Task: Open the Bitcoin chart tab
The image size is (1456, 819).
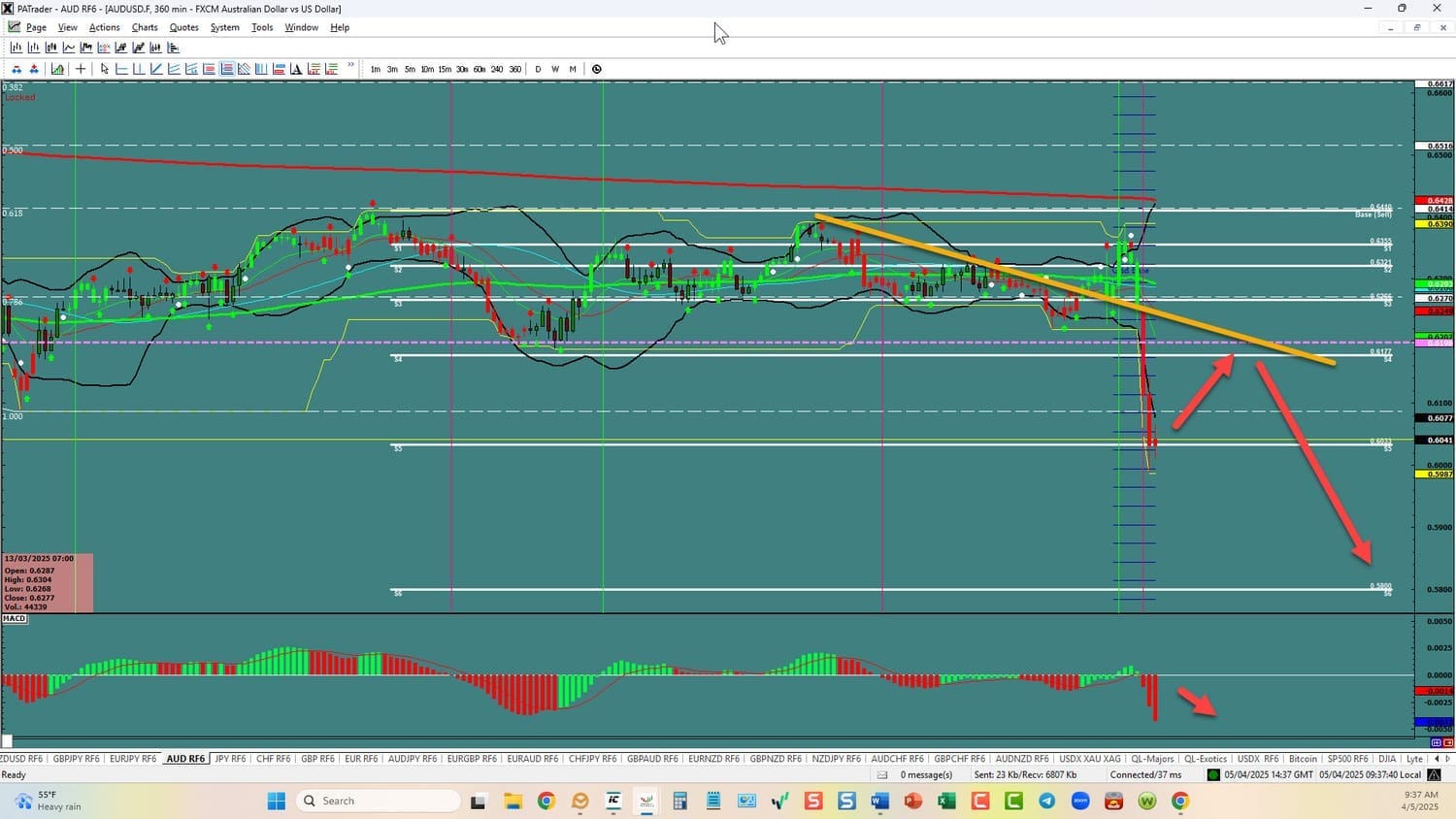Action: point(1303,759)
